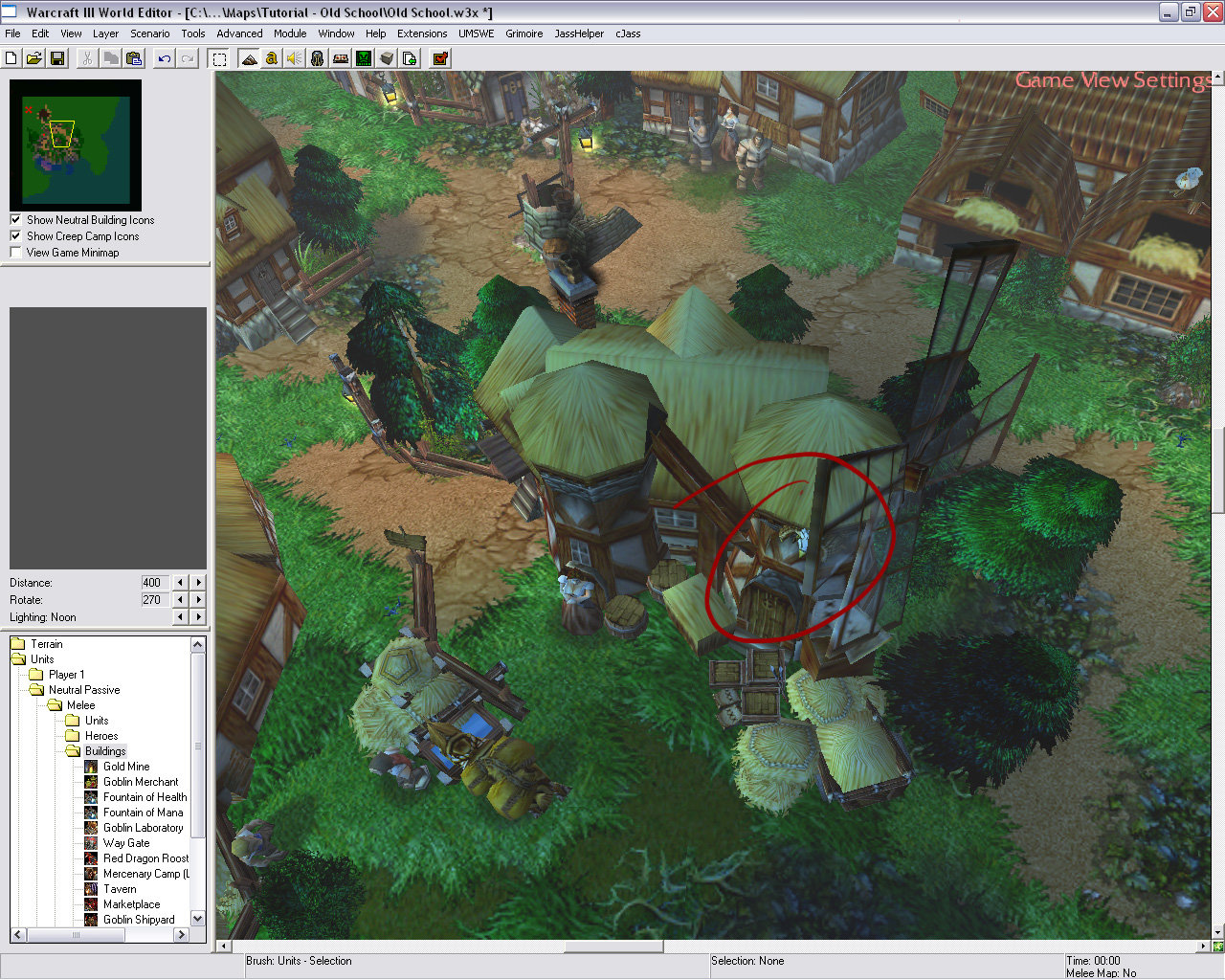The height and width of the screenshot is (980, 1225).
Task: Expand the Heroes folder
Action: click(x=74, y=736)
